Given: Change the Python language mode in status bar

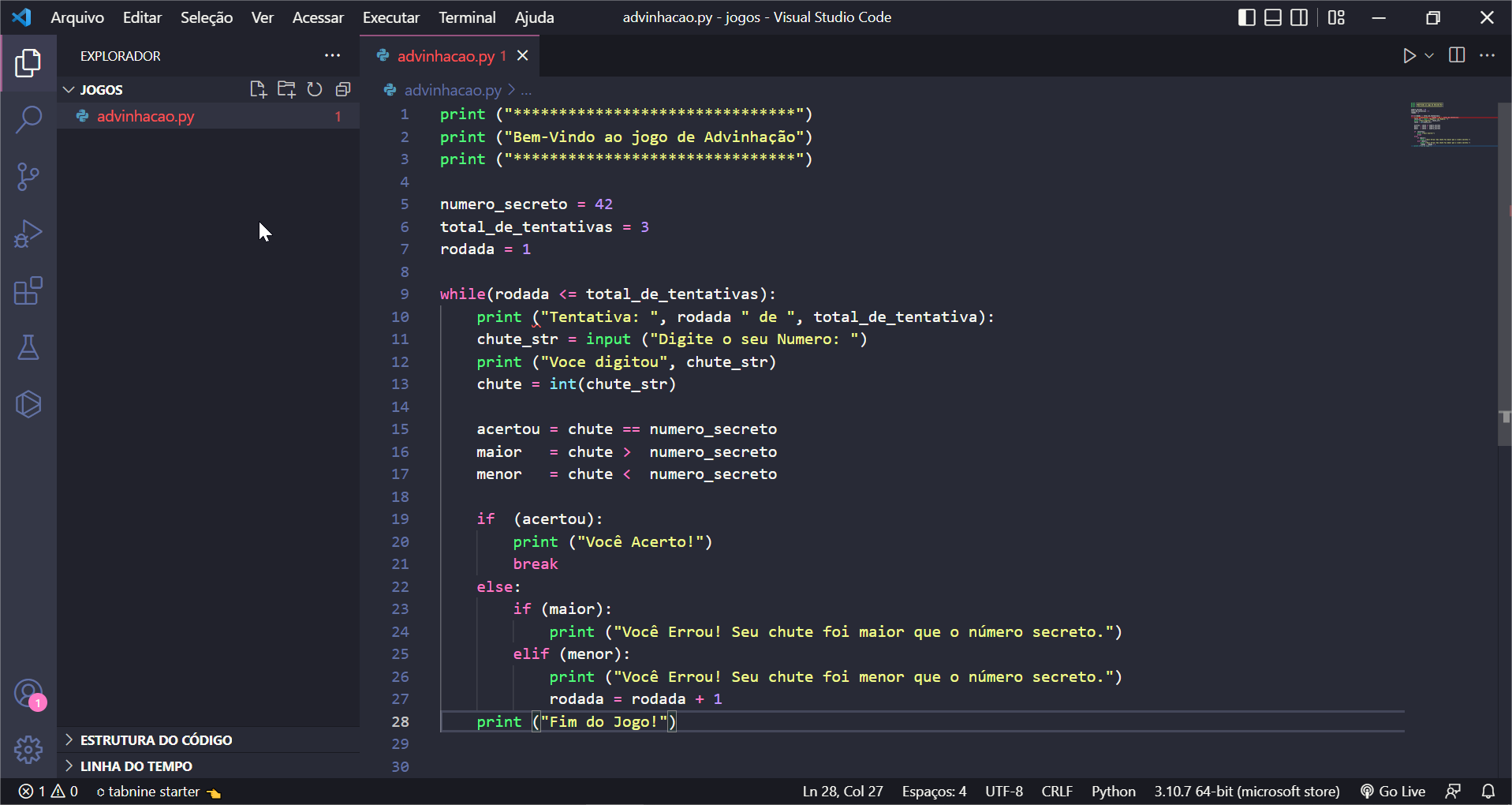Looking at the screenshot, I should [x=1113, y=791].
